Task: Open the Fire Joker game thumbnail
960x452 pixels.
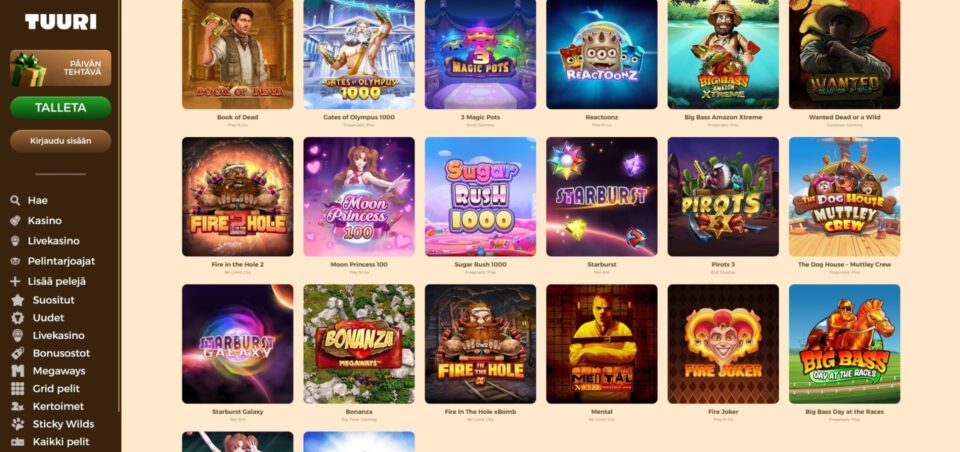Action: [723, 344]
